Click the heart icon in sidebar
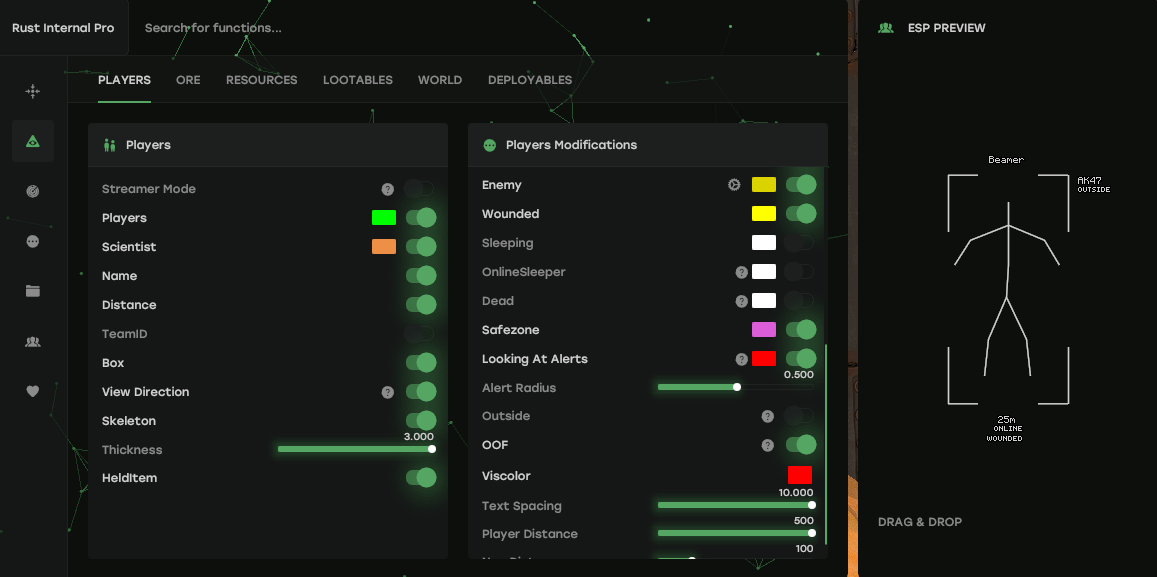The height and width of the screenshot is (577, 1157). (x=32, y=391)
